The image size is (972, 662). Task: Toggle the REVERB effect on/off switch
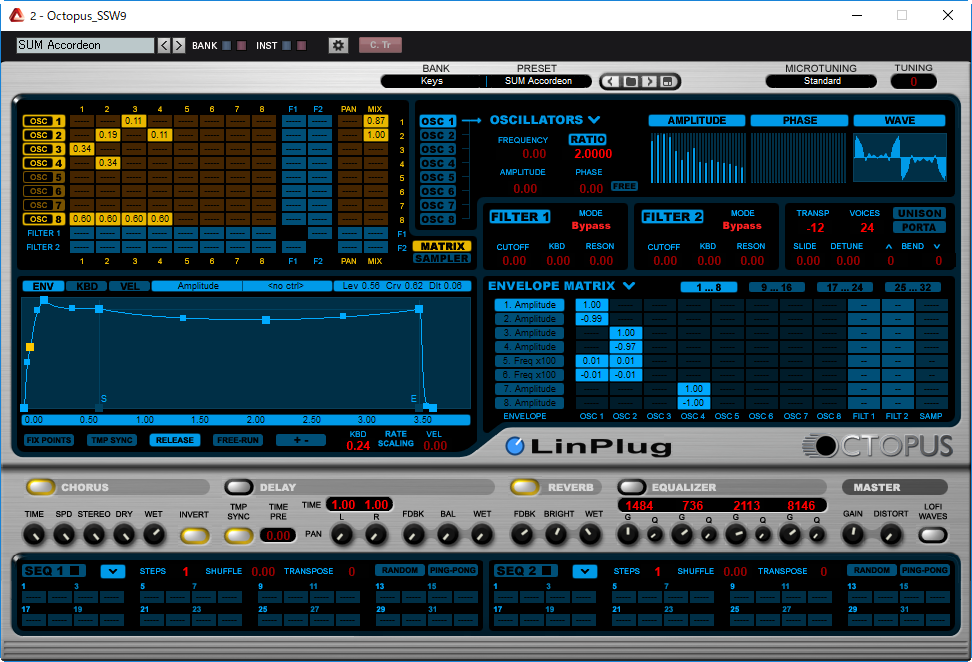(x=524, y=487)
